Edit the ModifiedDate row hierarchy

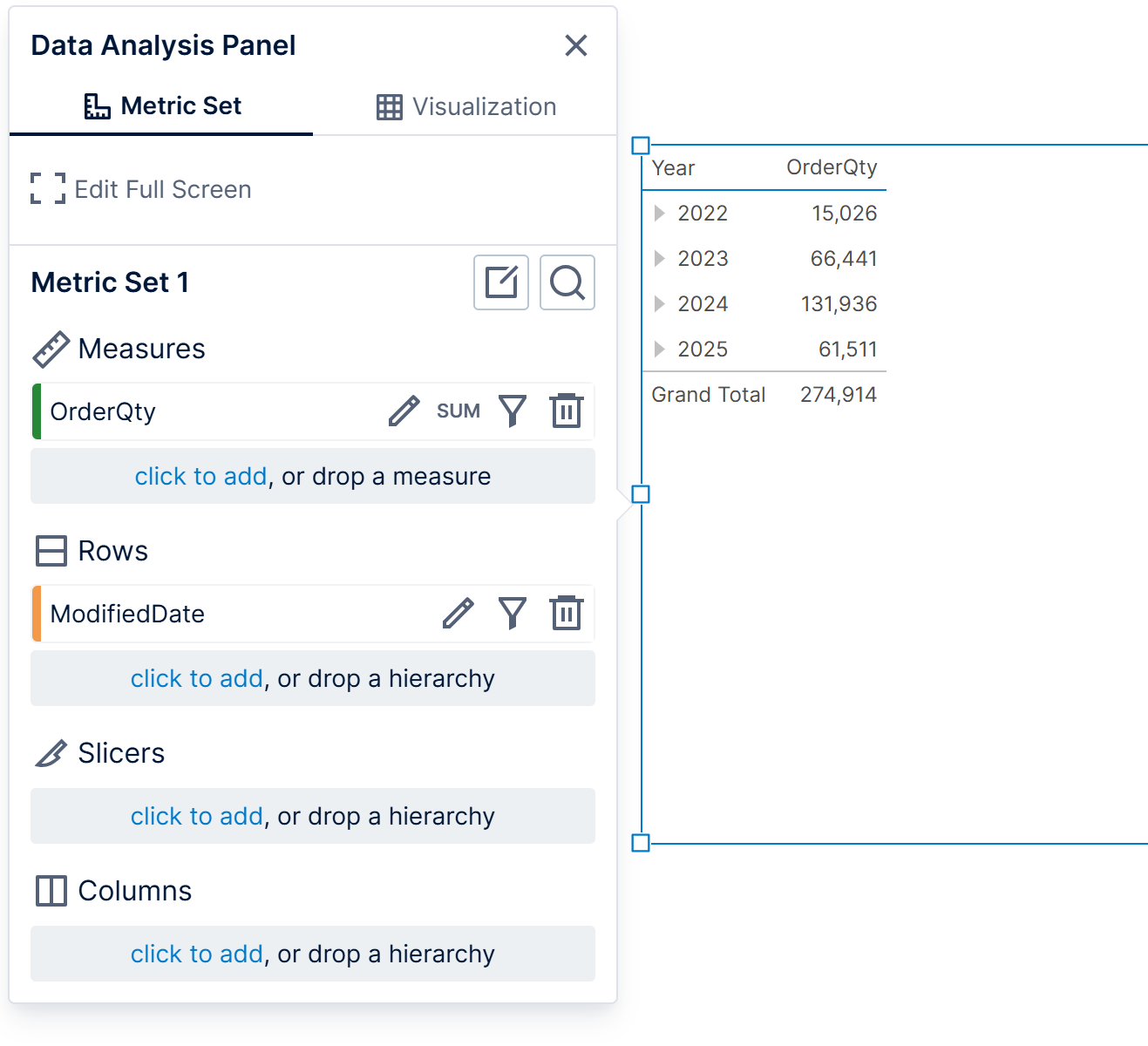coord(458,613)
